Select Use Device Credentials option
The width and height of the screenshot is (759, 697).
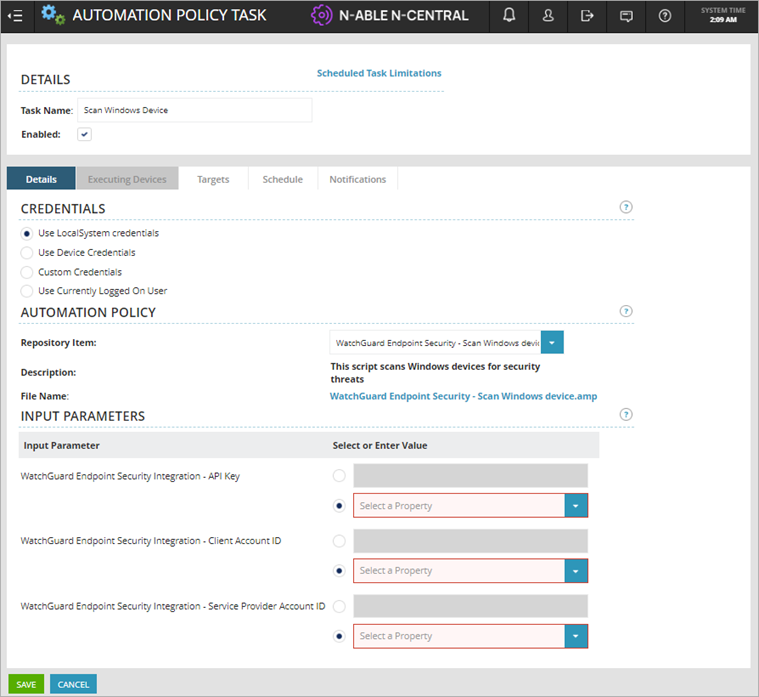pos(27,253)
